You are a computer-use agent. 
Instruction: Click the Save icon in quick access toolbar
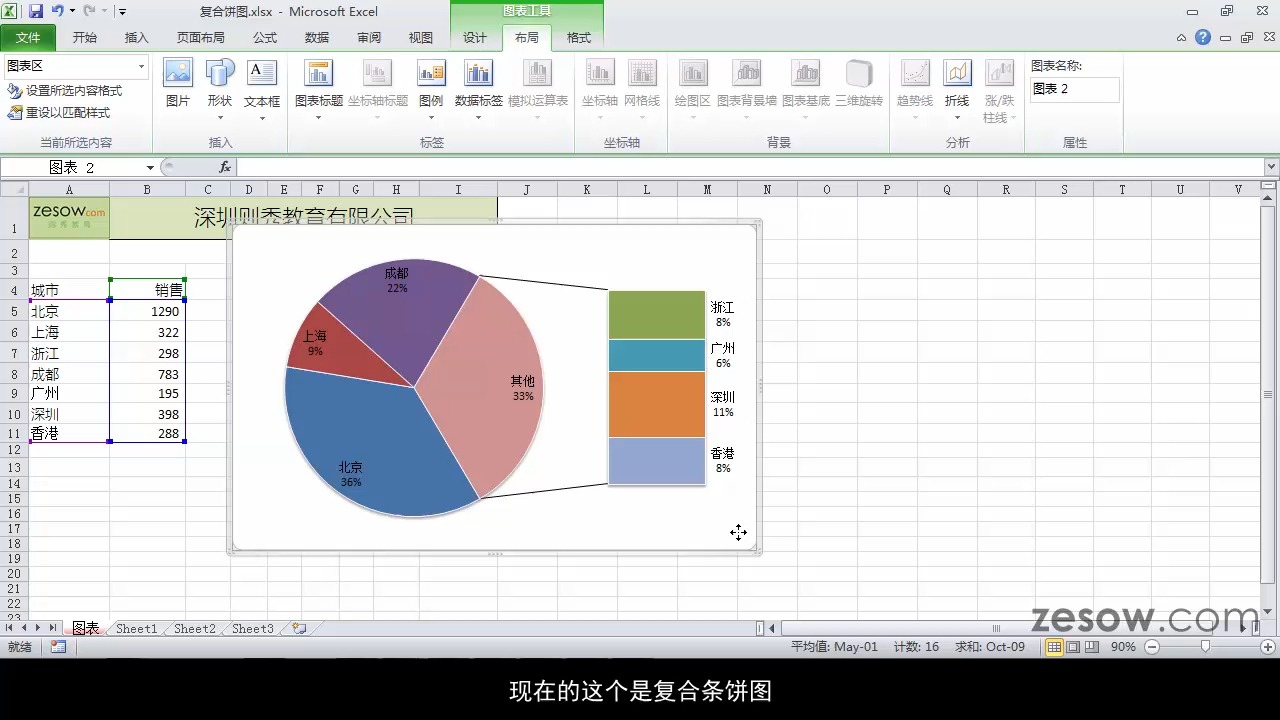click(36, 11)
